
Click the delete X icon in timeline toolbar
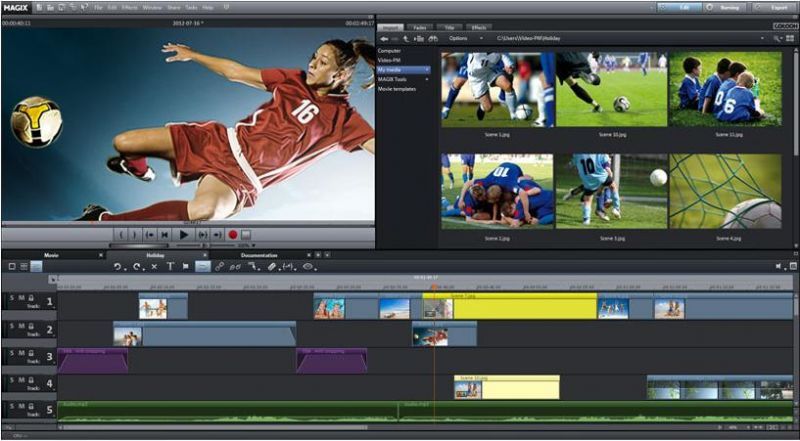[153, 267]
